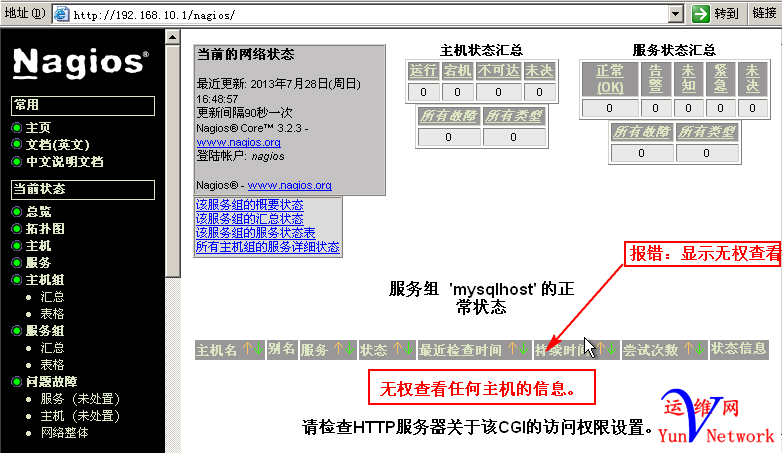The image size is (782, 453).
Task: Click 宕机 in host status totals
Action: tap(457, 71)
